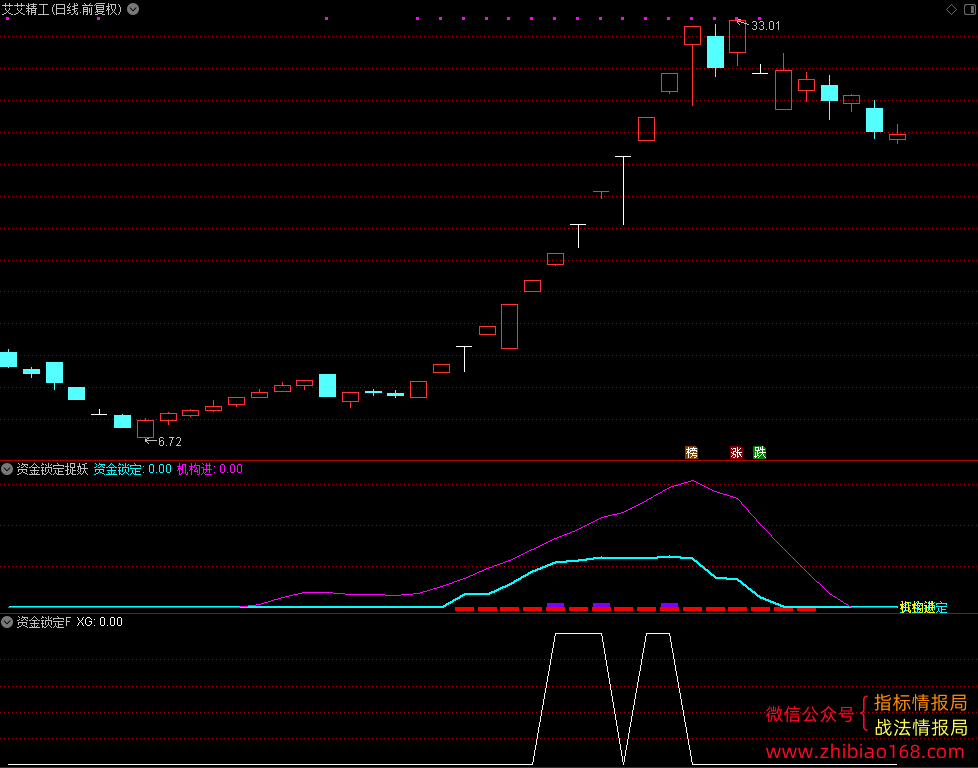Toggle the side panel icon at top right
978x768 pixels.
click(x=970, y=9)
